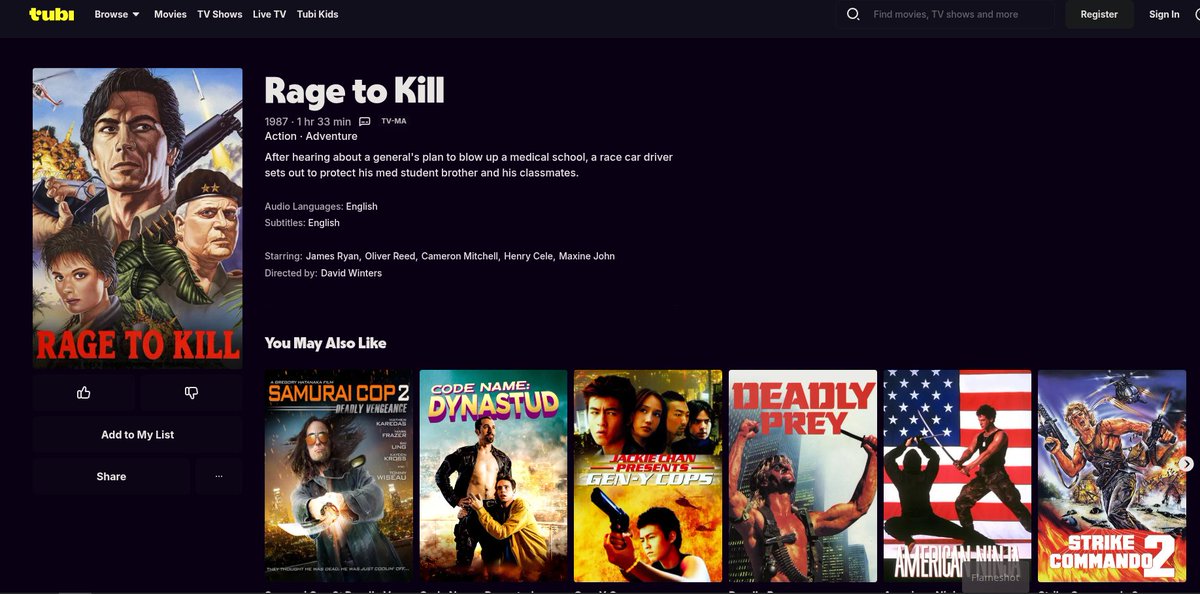Click the closed captions icon
This screenshot has height=594, width=1200.
point(365,121)
